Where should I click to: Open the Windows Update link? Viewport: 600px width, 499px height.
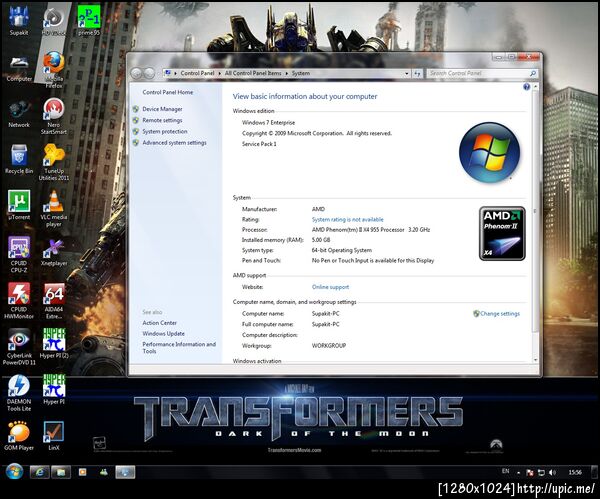pos(163,333)
